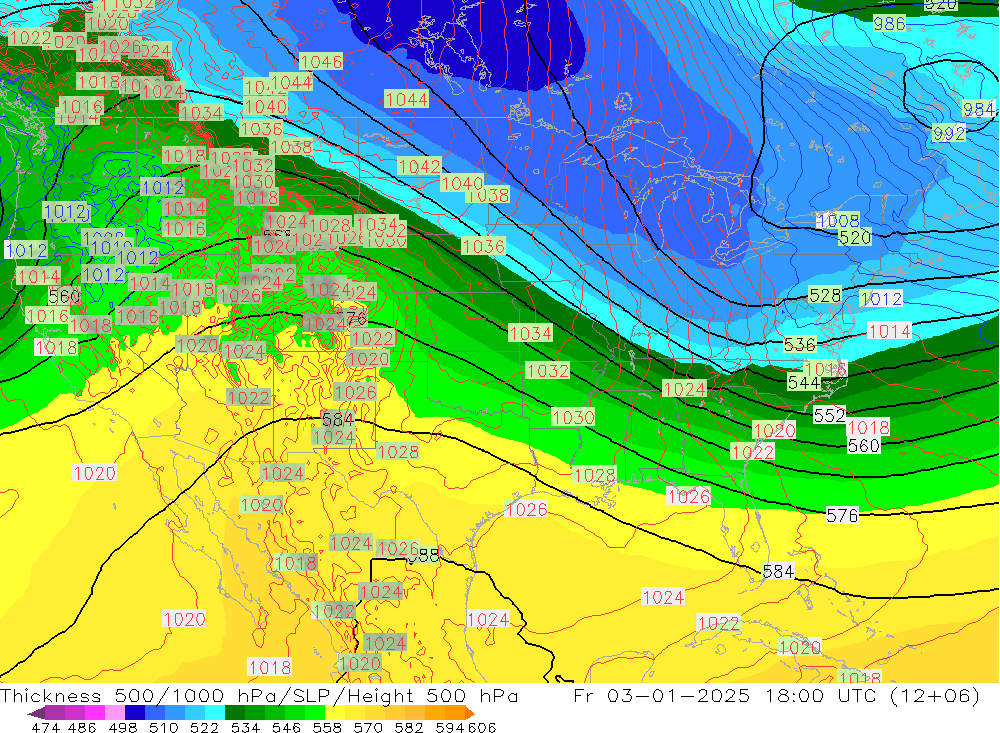The width and height of the screenshot is (1000, 733).
Task: Click the 498 legend value
Action: [x=121, y=727]
